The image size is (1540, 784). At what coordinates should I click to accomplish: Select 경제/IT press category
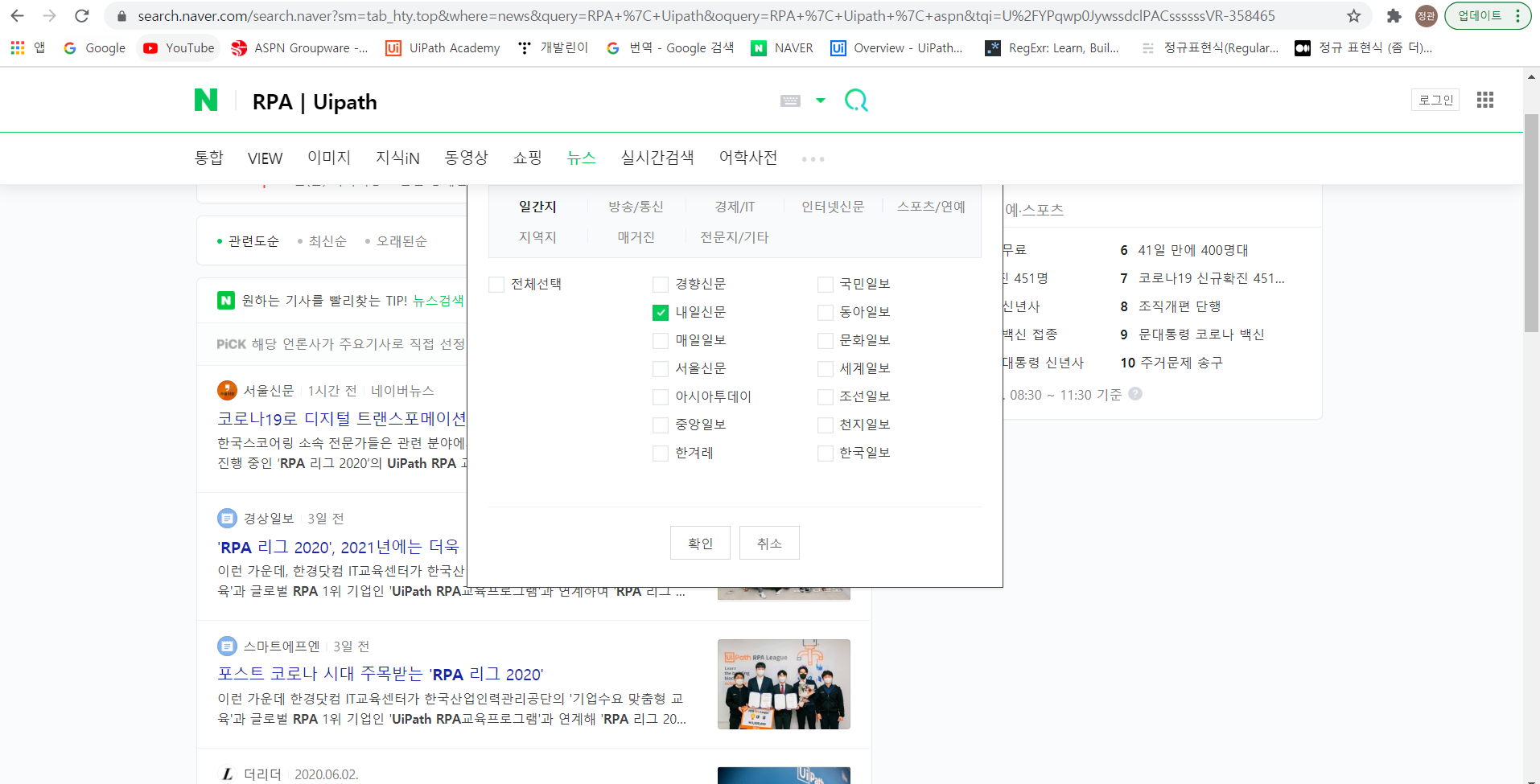[735, 207]
